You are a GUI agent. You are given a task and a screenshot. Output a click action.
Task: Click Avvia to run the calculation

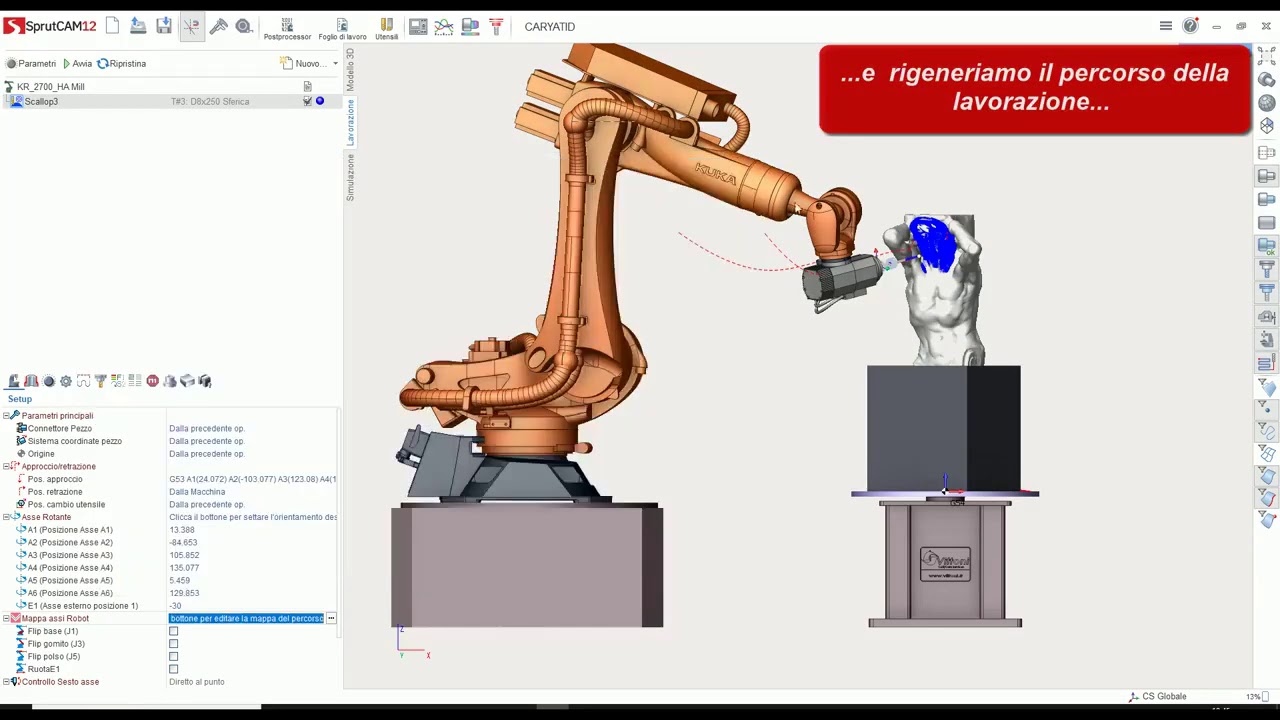pyautogui.click(x=77, y=63)
